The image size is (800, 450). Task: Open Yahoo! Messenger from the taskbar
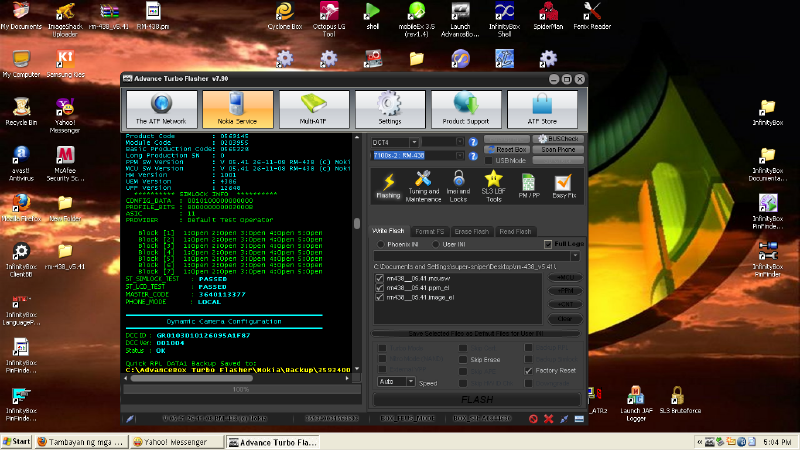[x=168, y=441]
